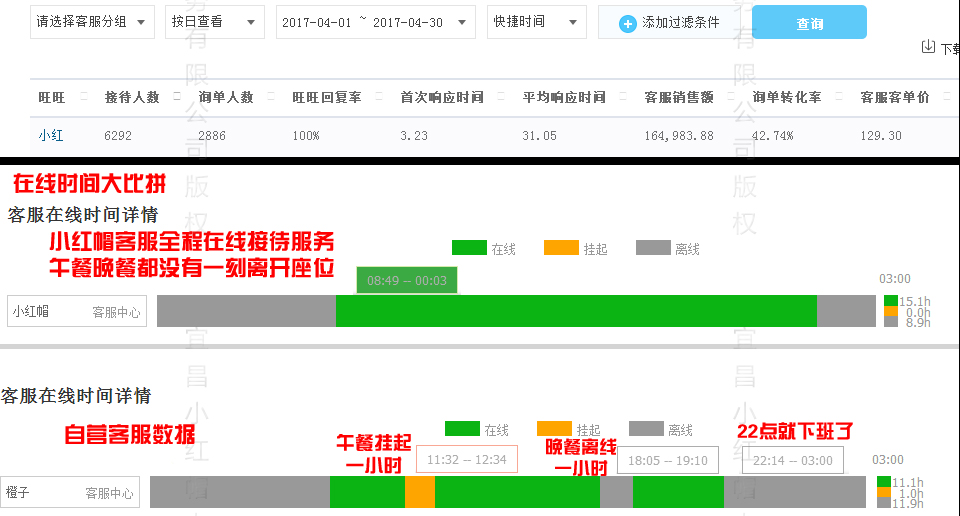Click orange 挂起 legend swatch in 小红帽 chart
The height and width of the screenshot is (516, 960).
pos(561,247)
